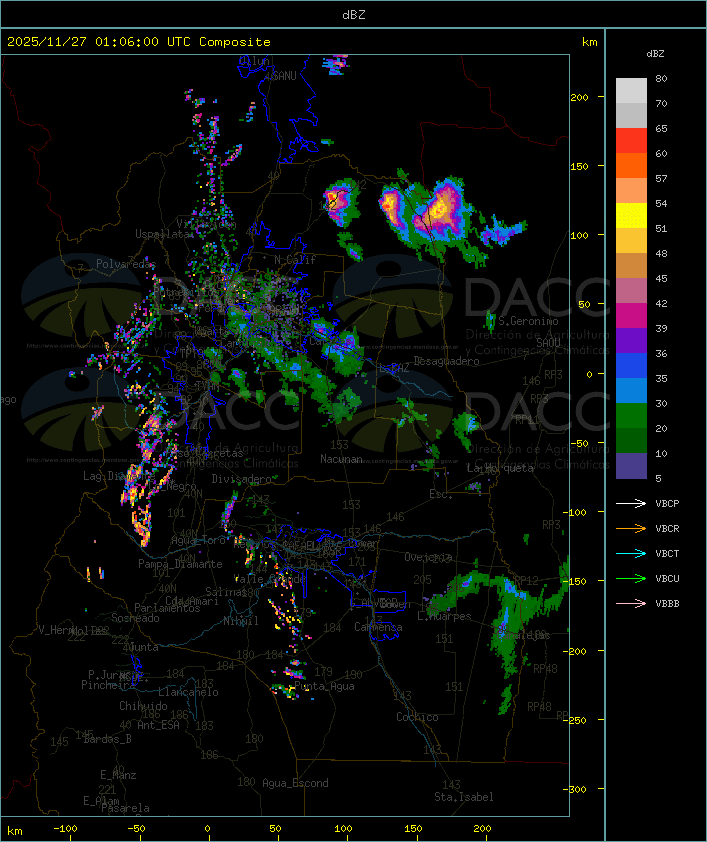
Task: Click the legend value 5
Action: tap(658, 478)
